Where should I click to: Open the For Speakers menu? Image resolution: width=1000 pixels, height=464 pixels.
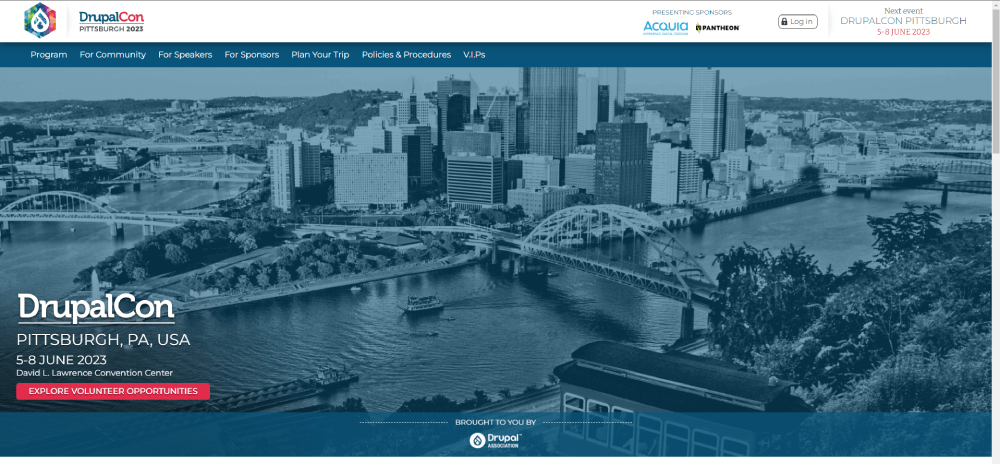click(185, 55)
